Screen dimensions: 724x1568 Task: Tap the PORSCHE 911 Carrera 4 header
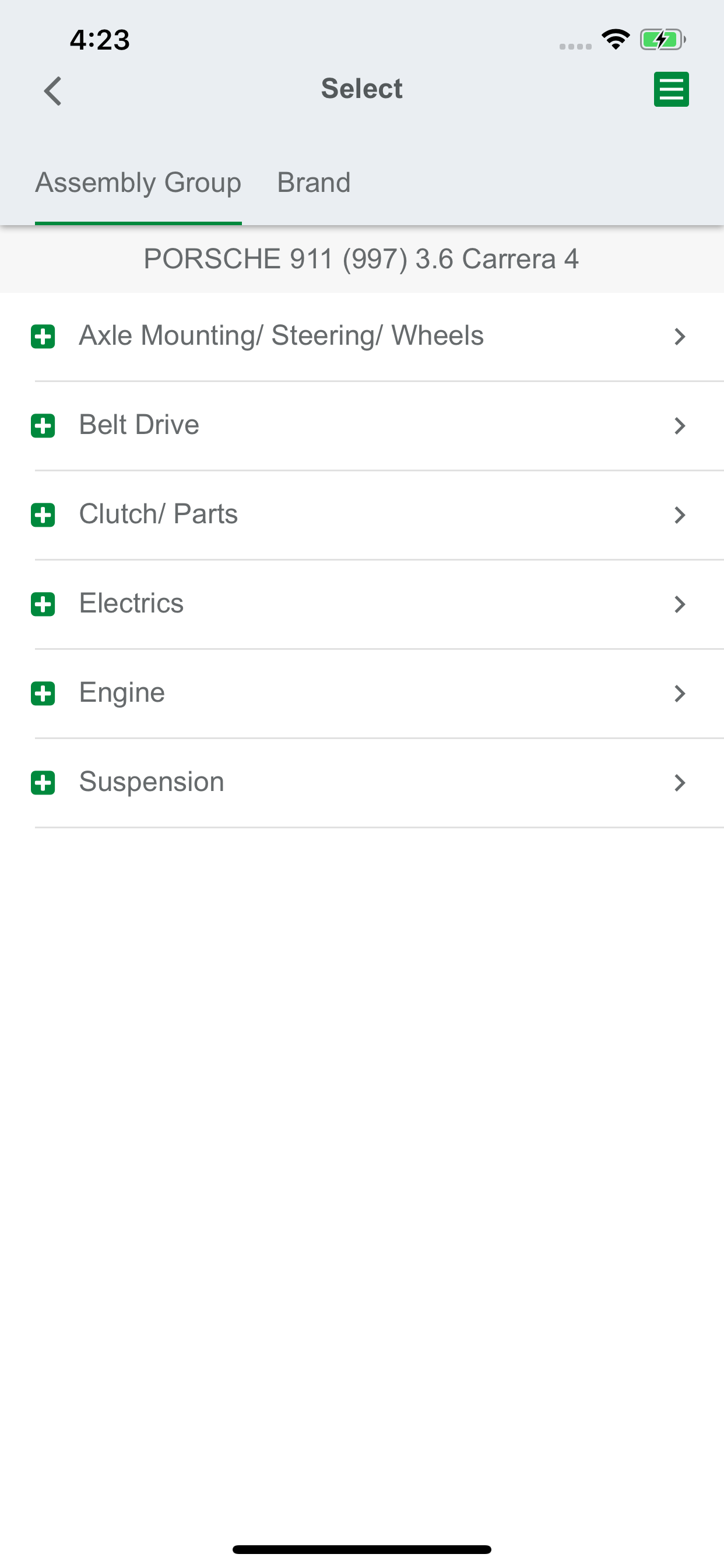[361, 260]
